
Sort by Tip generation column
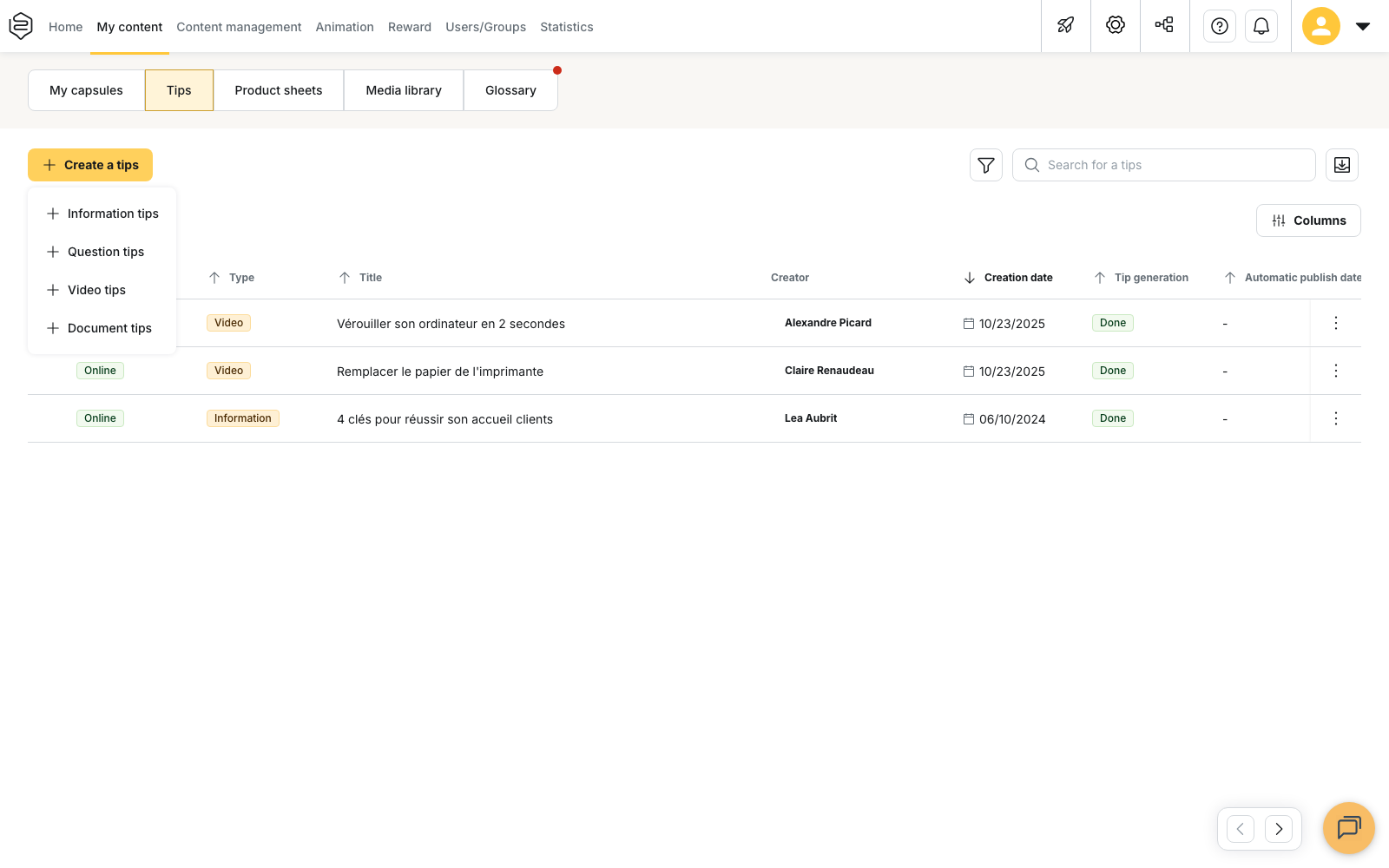pyautogui.click(x=1141, y=278)
